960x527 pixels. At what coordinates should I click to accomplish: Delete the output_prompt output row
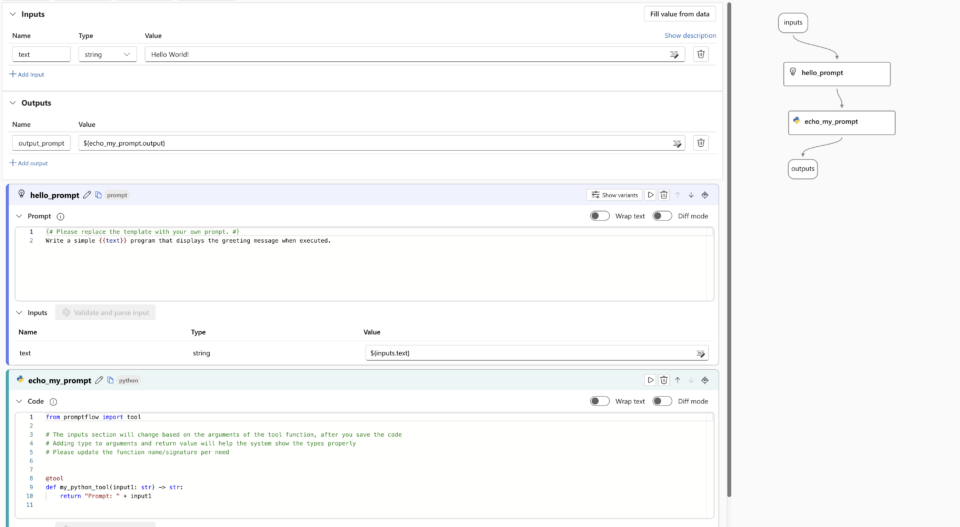701,143
